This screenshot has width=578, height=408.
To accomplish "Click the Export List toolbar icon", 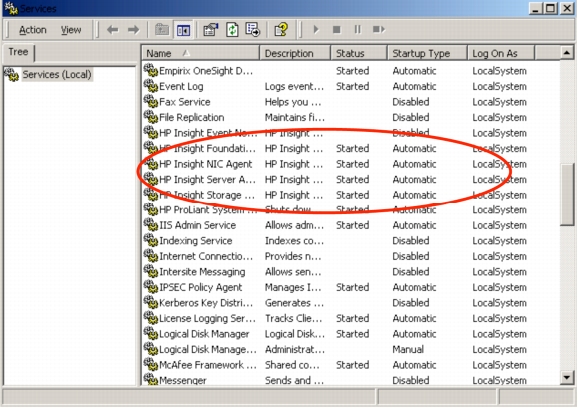I will click(x=253, y=29).
